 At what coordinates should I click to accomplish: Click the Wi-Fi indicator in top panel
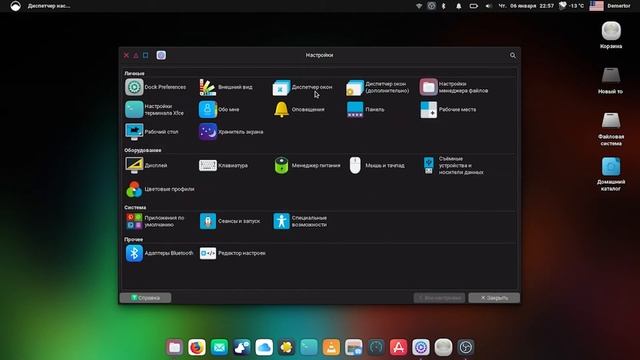419,6
